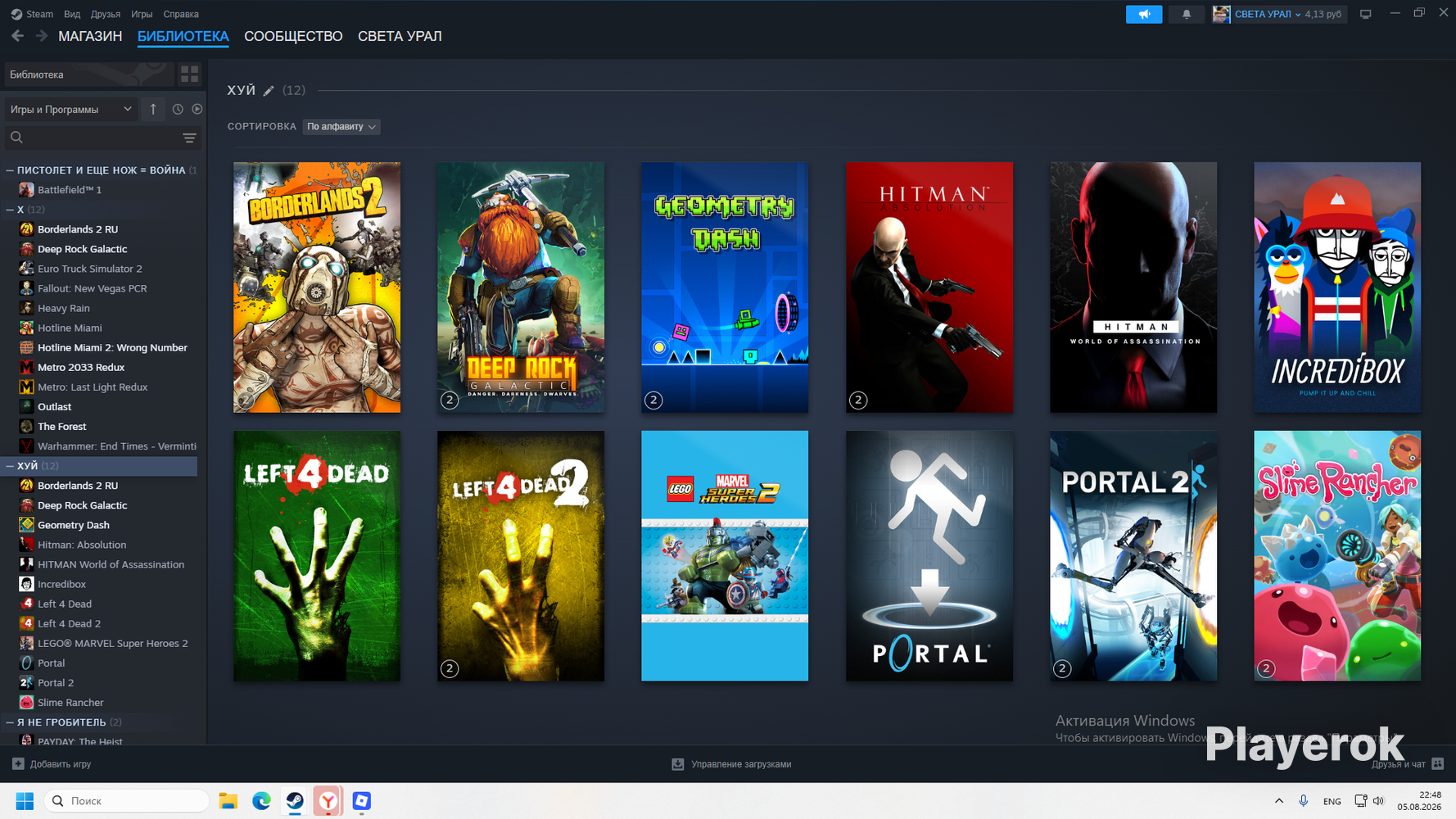Open advanced filters icon in search bar
The height and width of the screenshot is (819, 1456).
tap(189, 138)
